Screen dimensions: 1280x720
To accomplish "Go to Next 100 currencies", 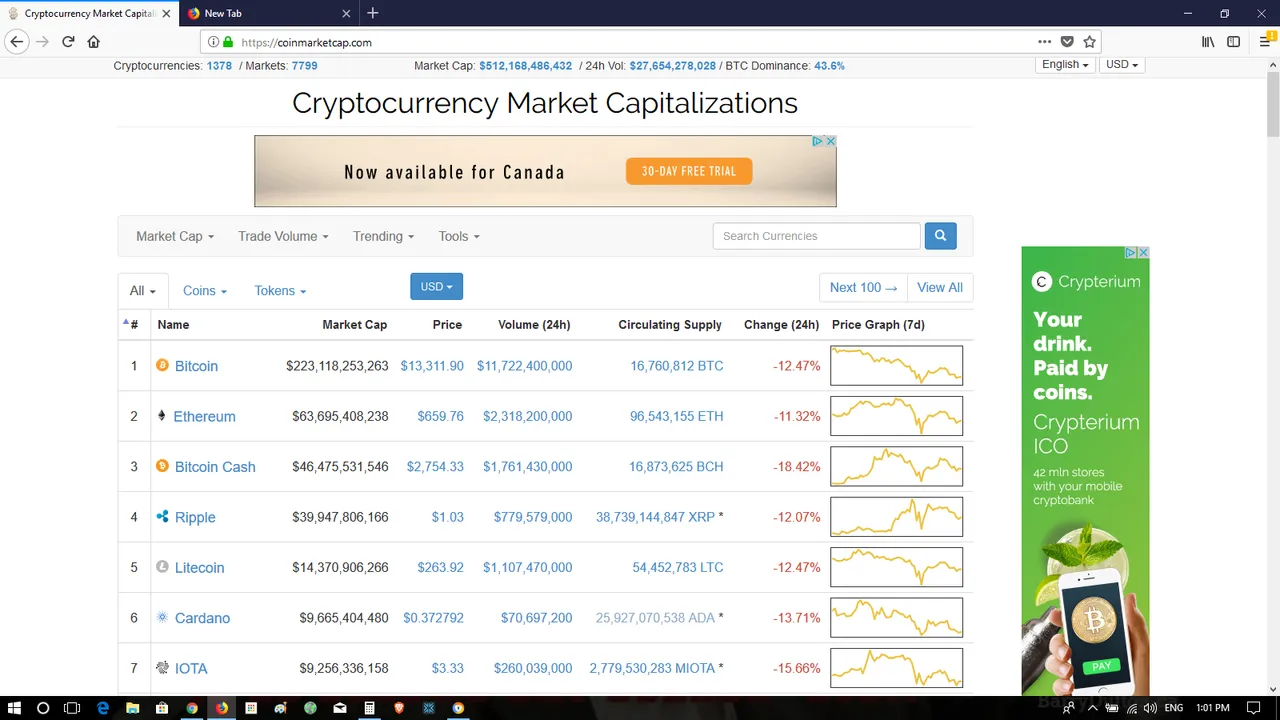I will [x=864, y=287].
